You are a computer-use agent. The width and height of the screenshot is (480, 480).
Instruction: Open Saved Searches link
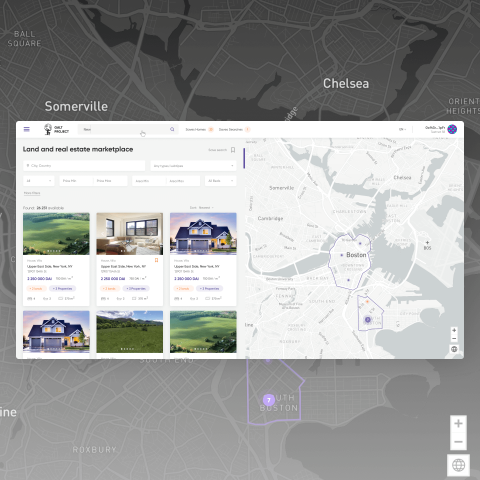point(234,129)
